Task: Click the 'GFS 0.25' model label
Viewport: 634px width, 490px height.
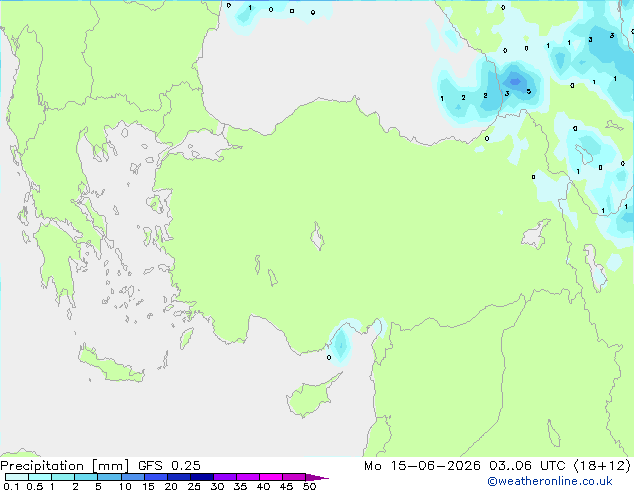Action: coord(169,466)
